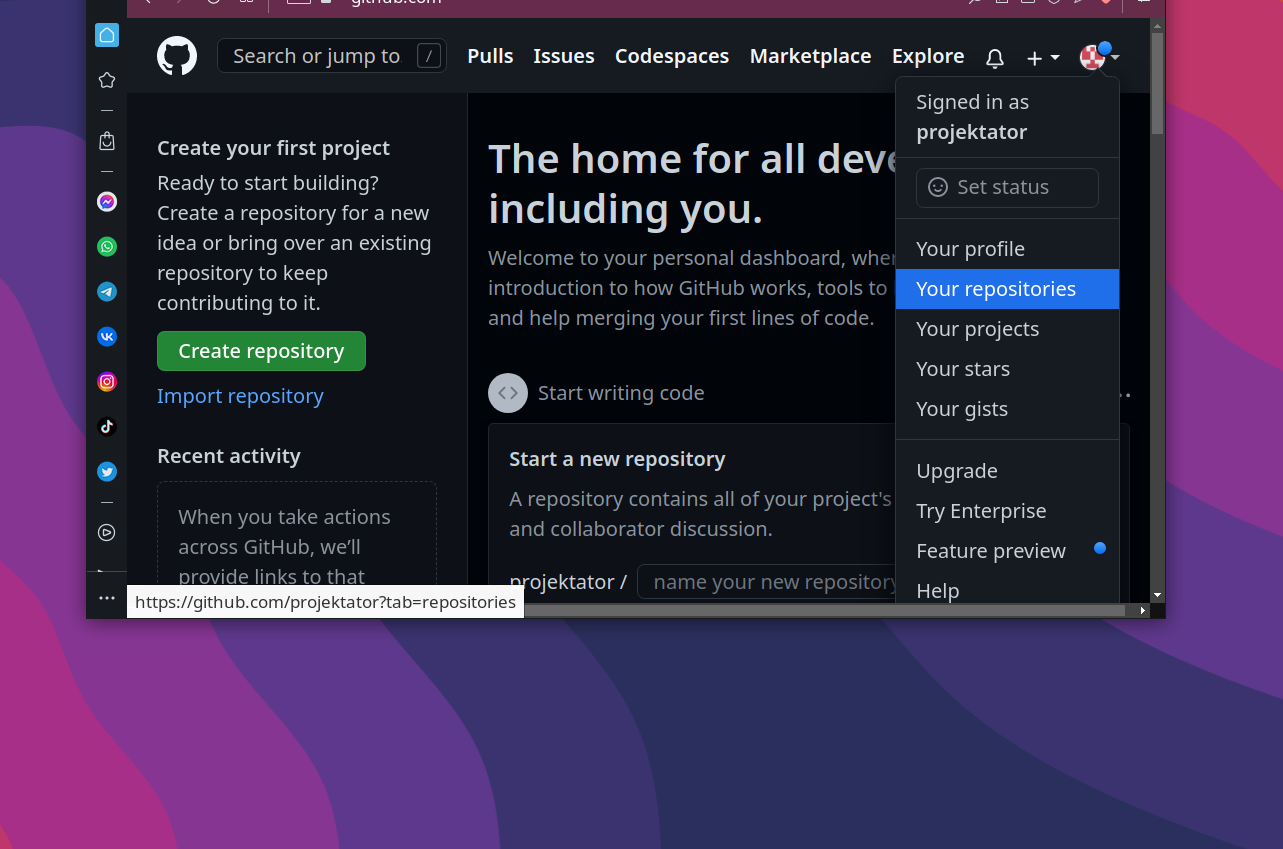Viewport: 1283px width, 849px height.
Task: Open the player icon in sidebar
Action: pyautogui.click(x=107, y=533)
